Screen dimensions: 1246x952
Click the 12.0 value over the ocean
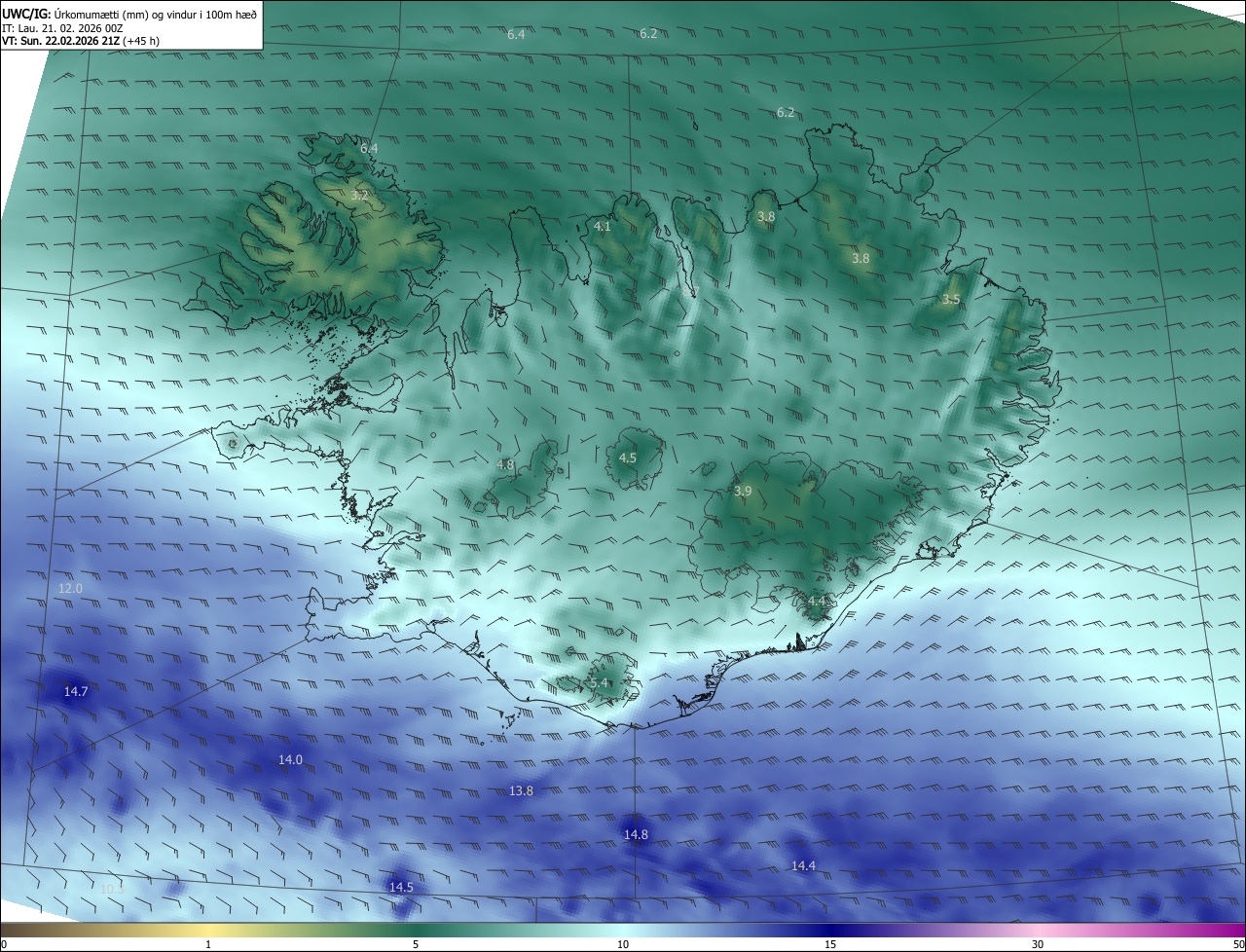[x=70, y=589]
